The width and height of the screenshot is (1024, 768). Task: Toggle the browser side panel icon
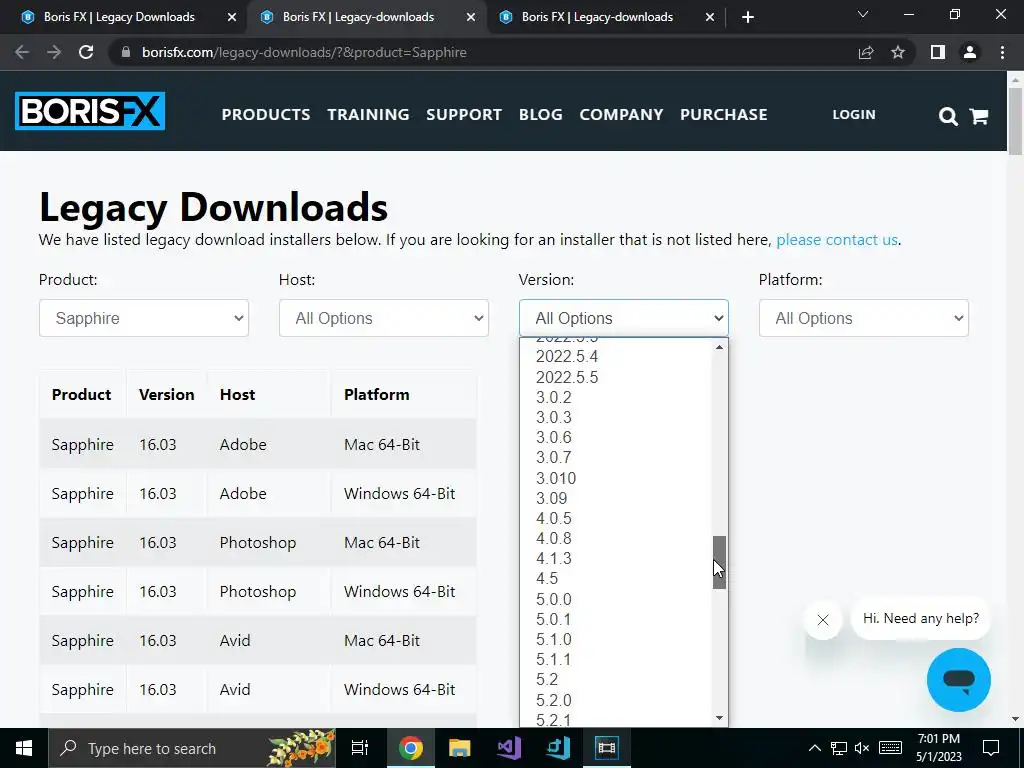pyautogui.click(x=938, y=52)
